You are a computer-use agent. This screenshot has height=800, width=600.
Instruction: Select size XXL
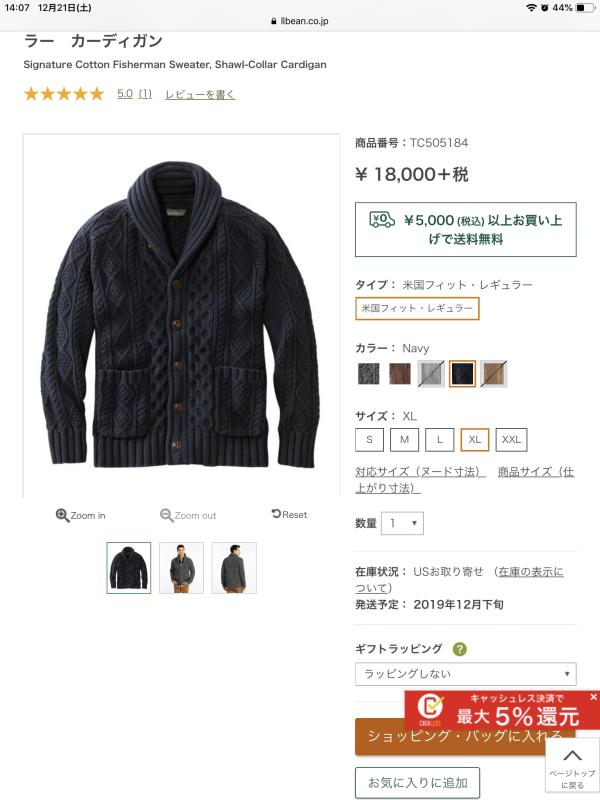(511, 440)
